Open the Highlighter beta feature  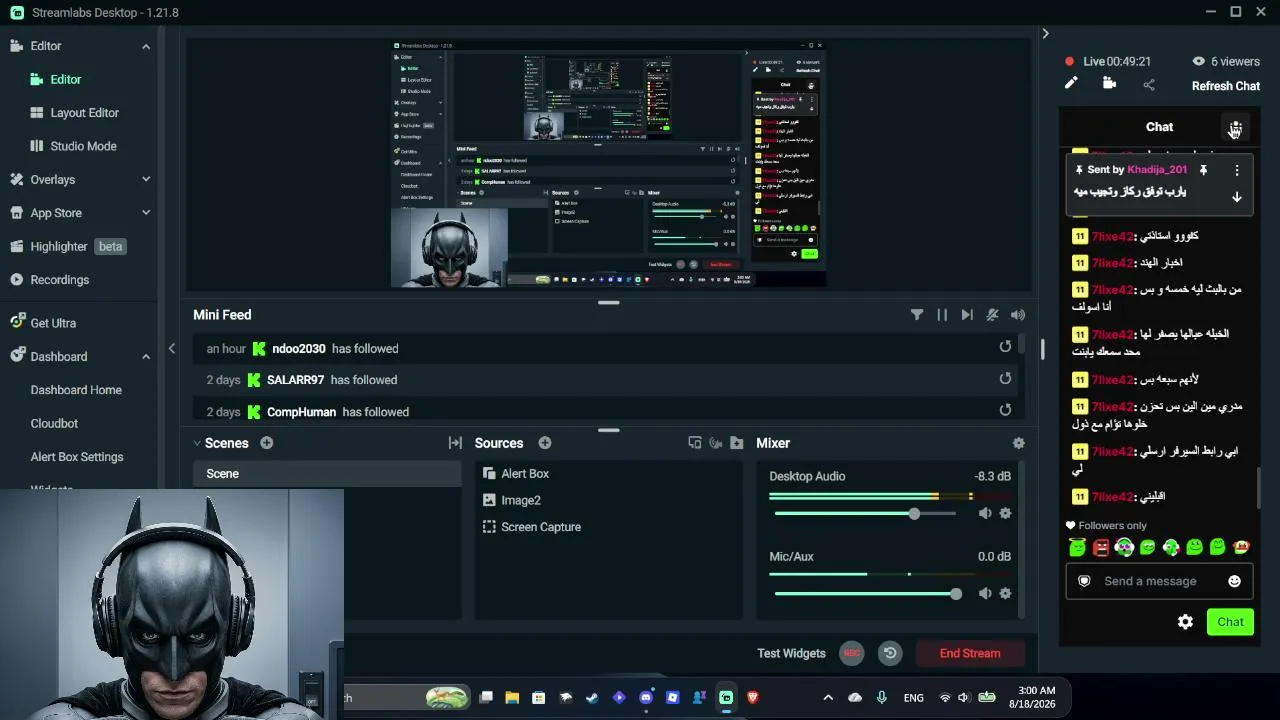tap(67, 247)
